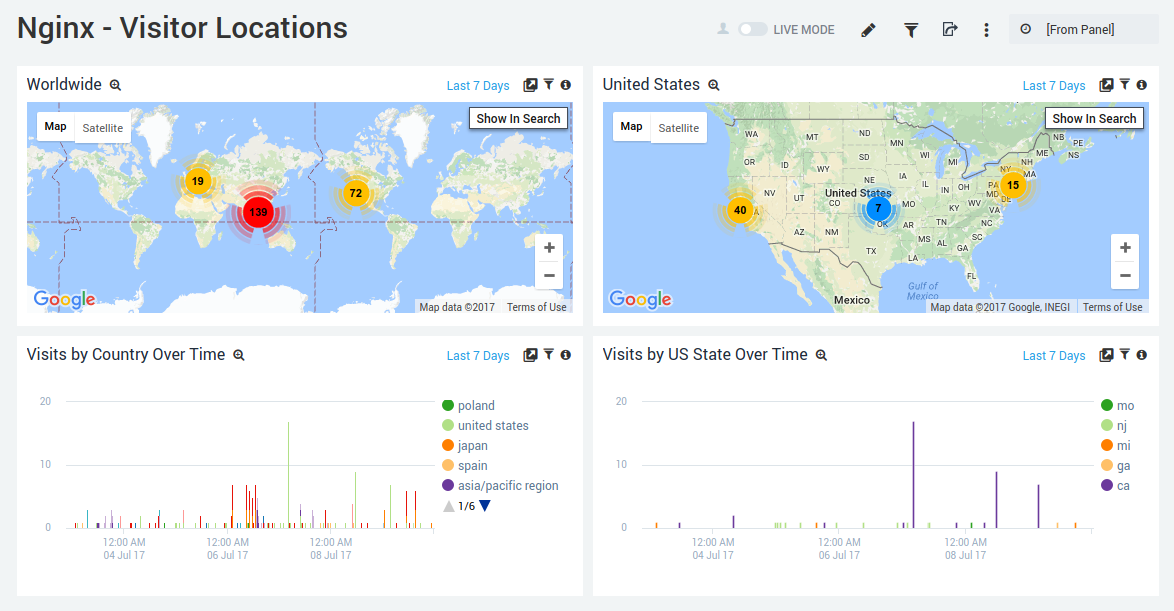The height and width of the screenshot is (611, 1174).
Task: Toggle the united states legend series
Action: pos(485,425)
